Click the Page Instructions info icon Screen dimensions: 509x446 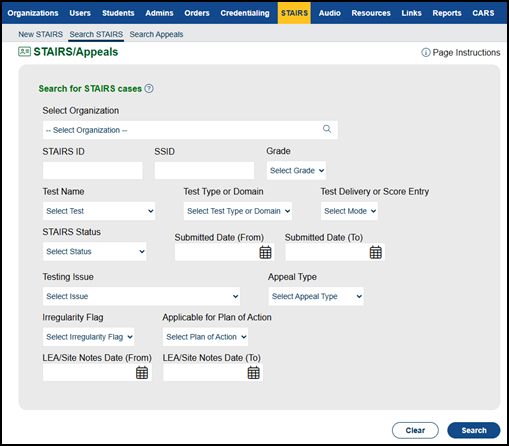click(426, 53)
